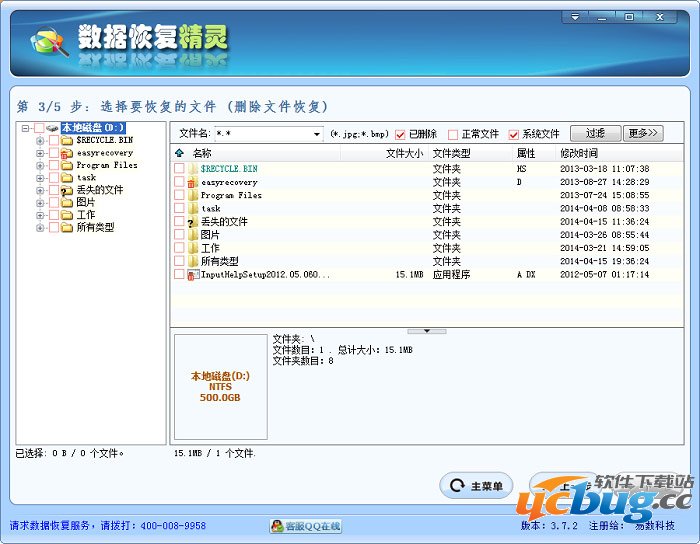Click the InputHelpSetup application file icon
The width and height of the screenshot is (700, 544).
(192, 275)
